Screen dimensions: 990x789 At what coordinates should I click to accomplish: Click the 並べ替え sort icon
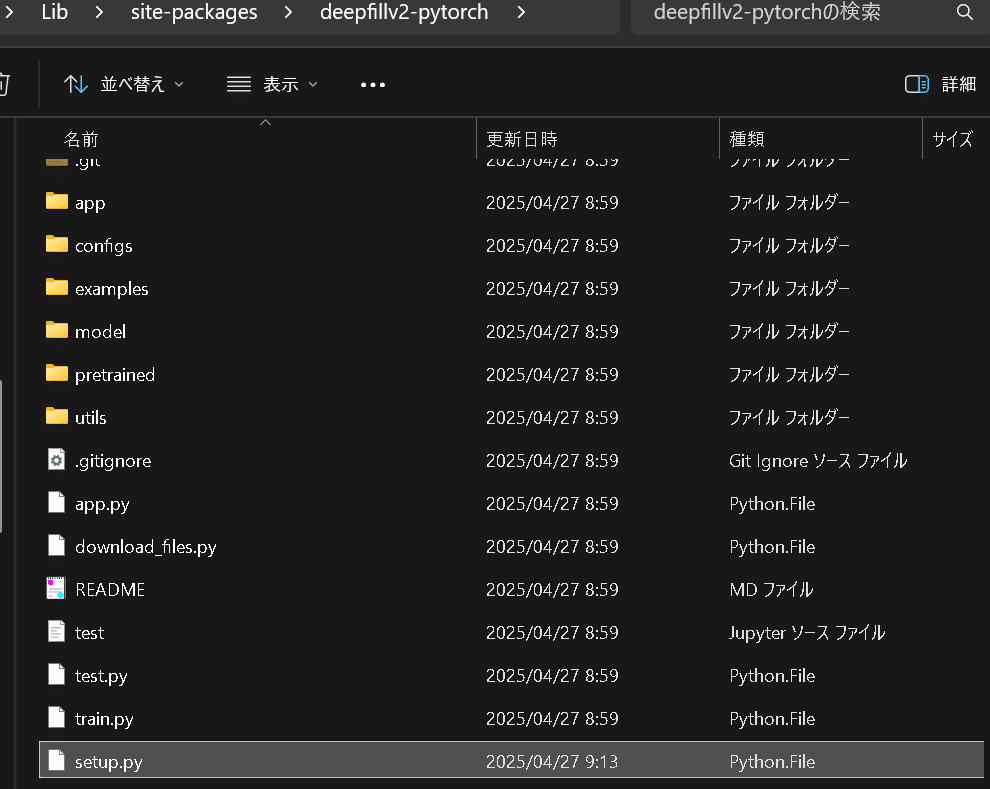click(x=76, y=84)
